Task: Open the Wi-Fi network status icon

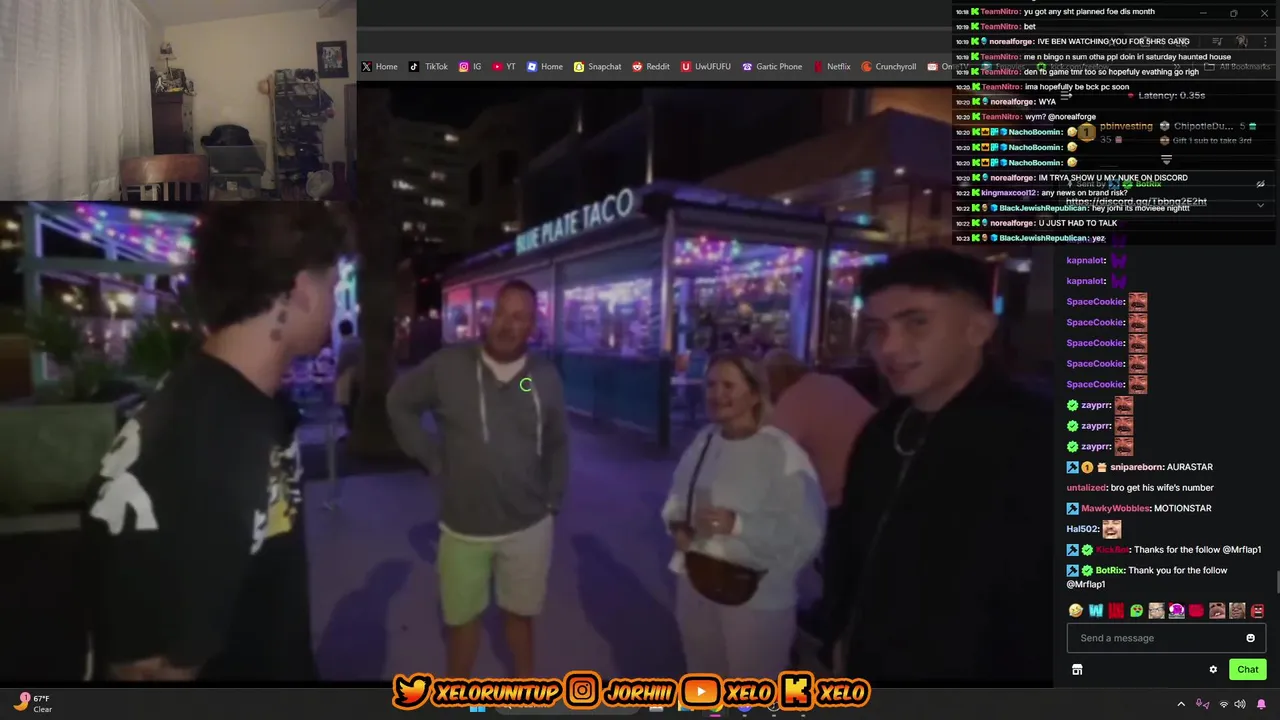Action: (1224, 704)
